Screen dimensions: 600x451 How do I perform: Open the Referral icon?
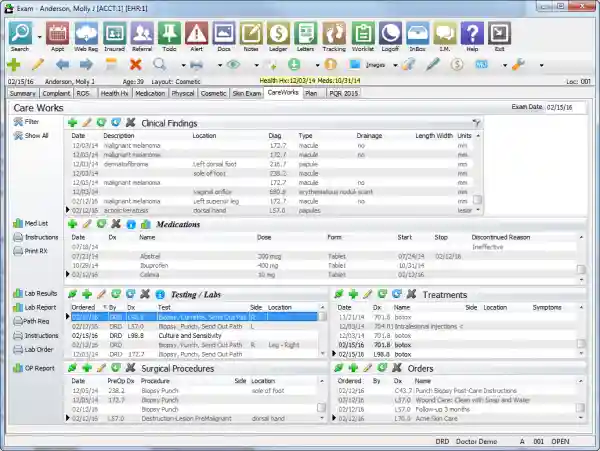pyautogui.click(x=142, y=33)
